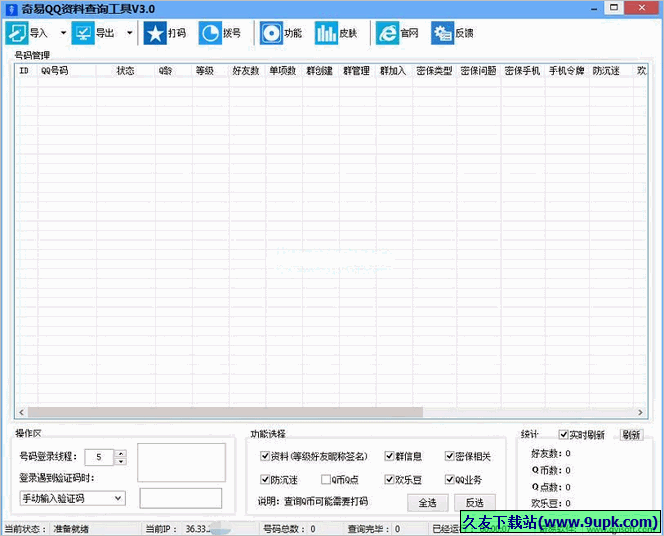Click the right arrow of horizontal scrollbar
Viewport: 664px width, 536px height.
640,412
